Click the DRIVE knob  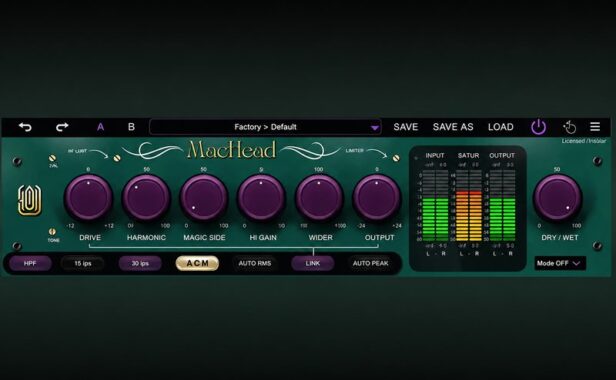pos(88,198)
